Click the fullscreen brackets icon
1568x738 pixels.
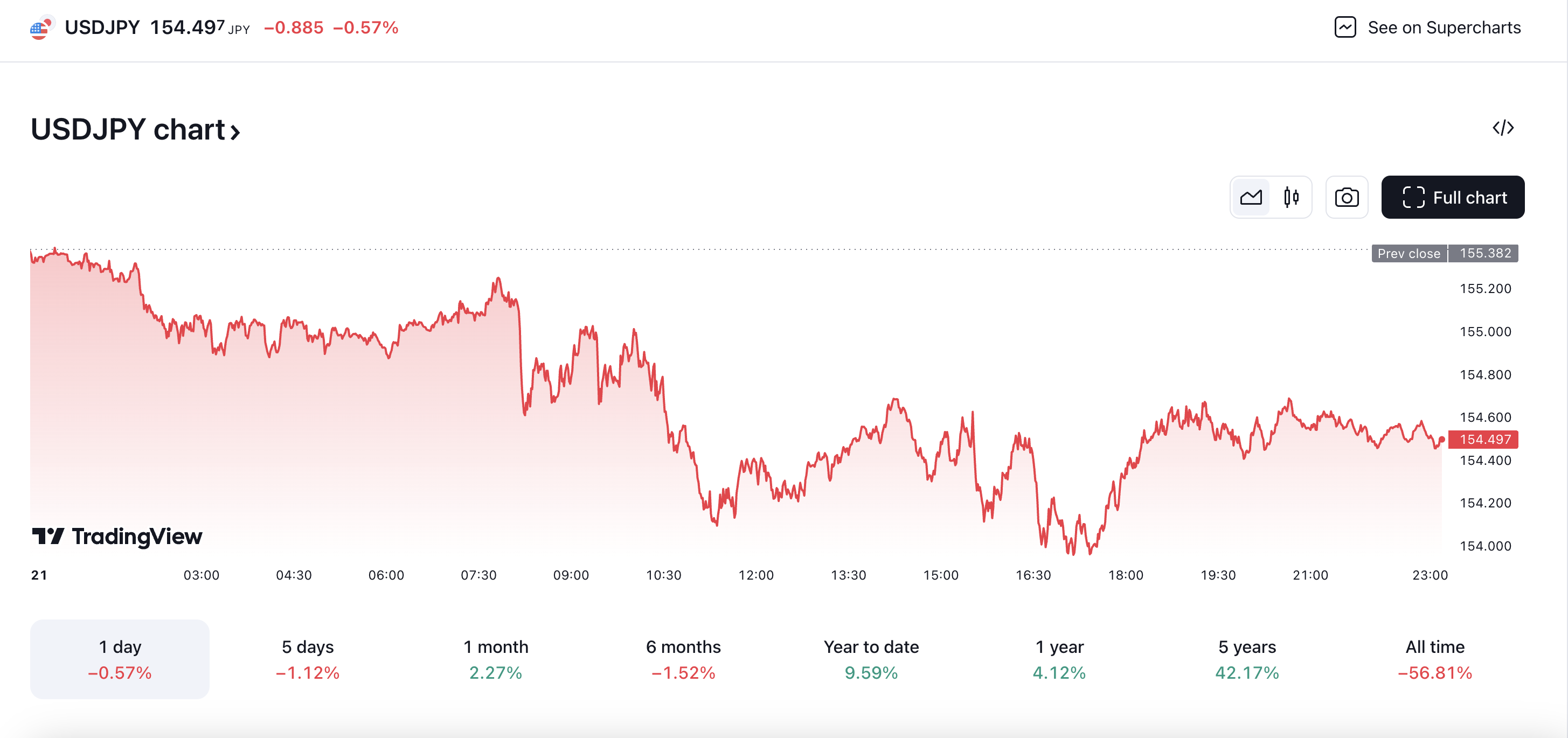coord(1413,198)
